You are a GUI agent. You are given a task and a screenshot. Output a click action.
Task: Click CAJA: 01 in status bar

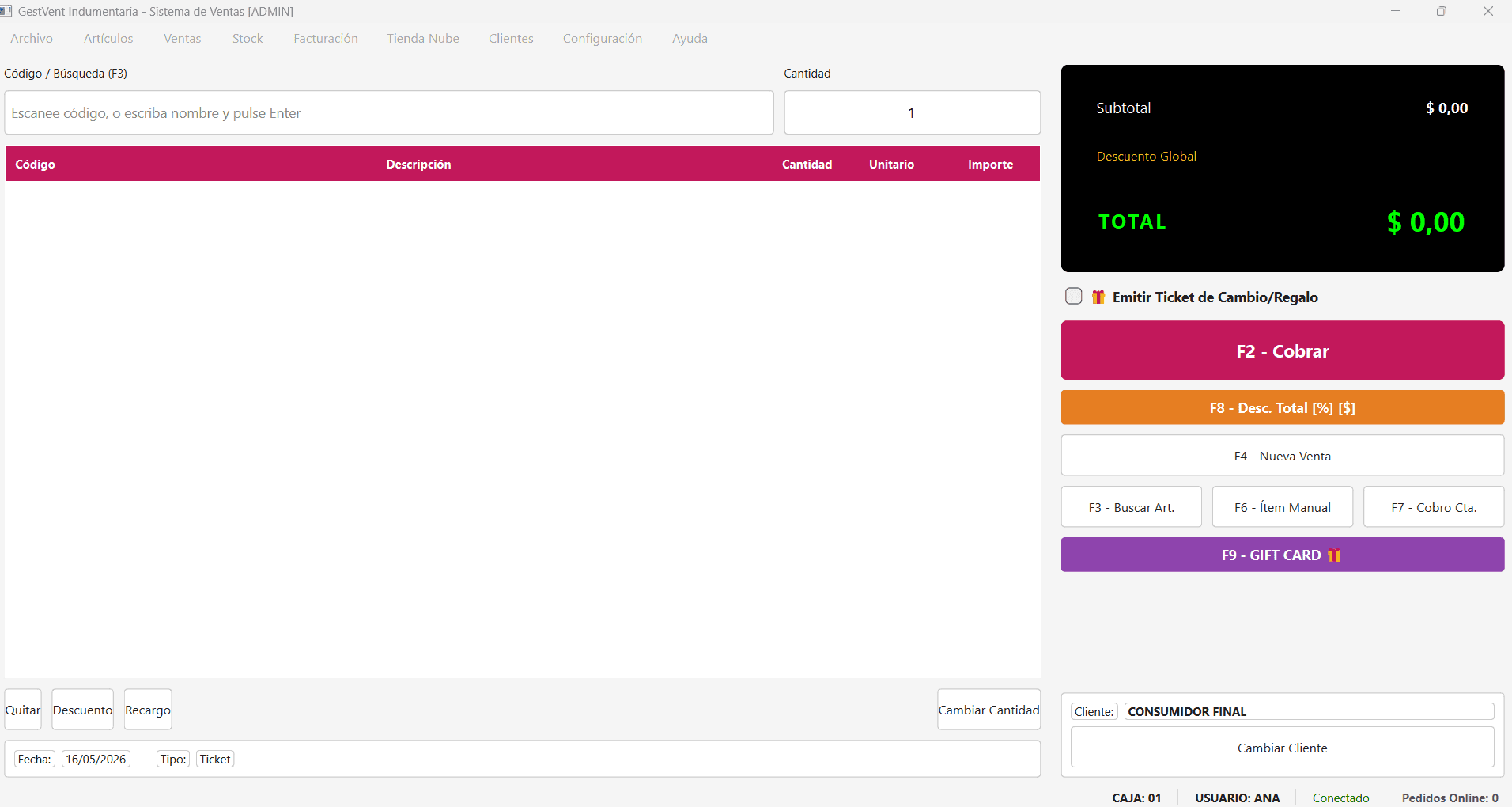point(1137,798)
